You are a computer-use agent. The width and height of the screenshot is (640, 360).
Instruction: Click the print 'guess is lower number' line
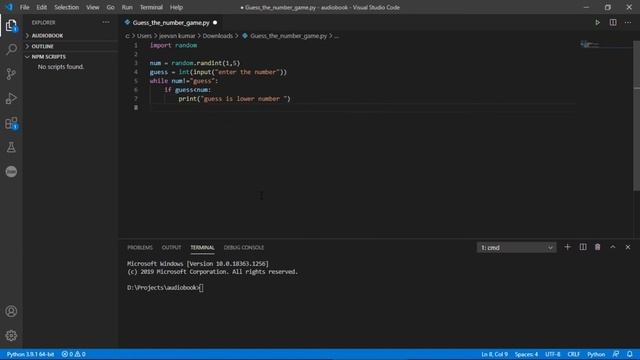click(234, 99)
